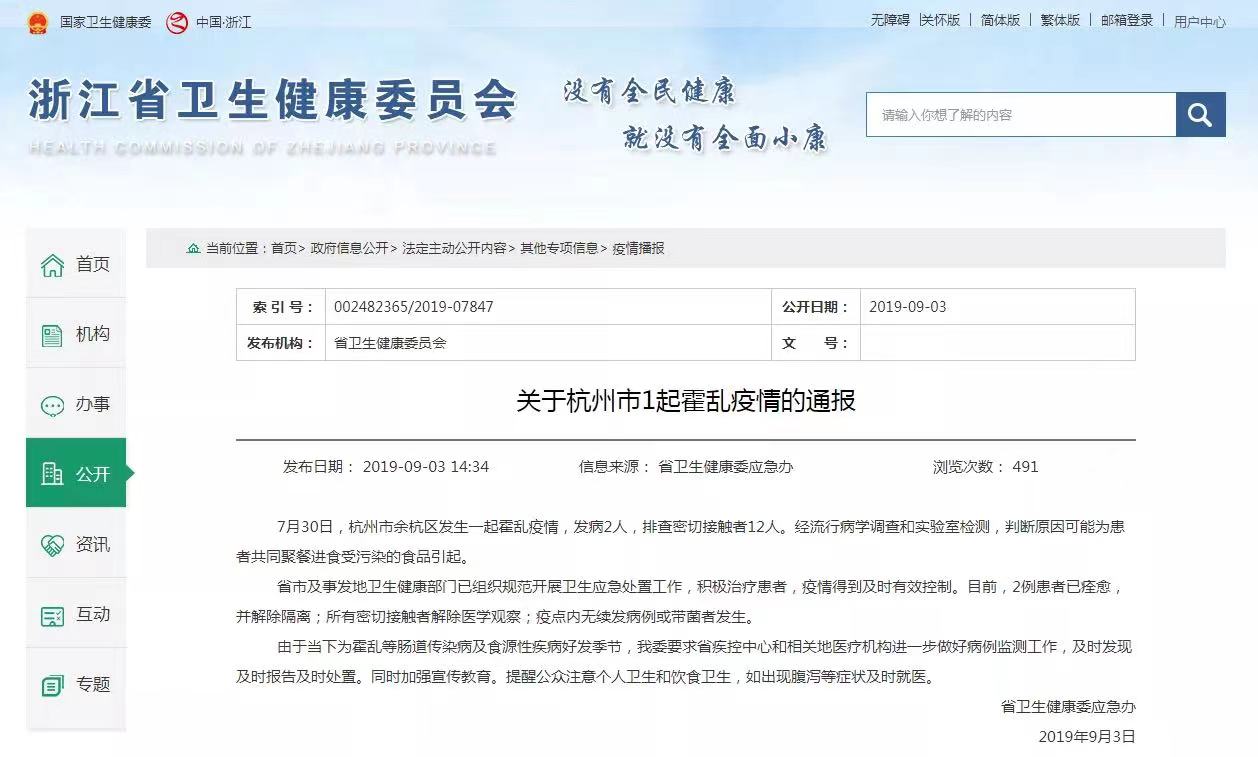Click the magnifier search button
The height and width of the screenshot is (757, 1258).
[1200, 115]
